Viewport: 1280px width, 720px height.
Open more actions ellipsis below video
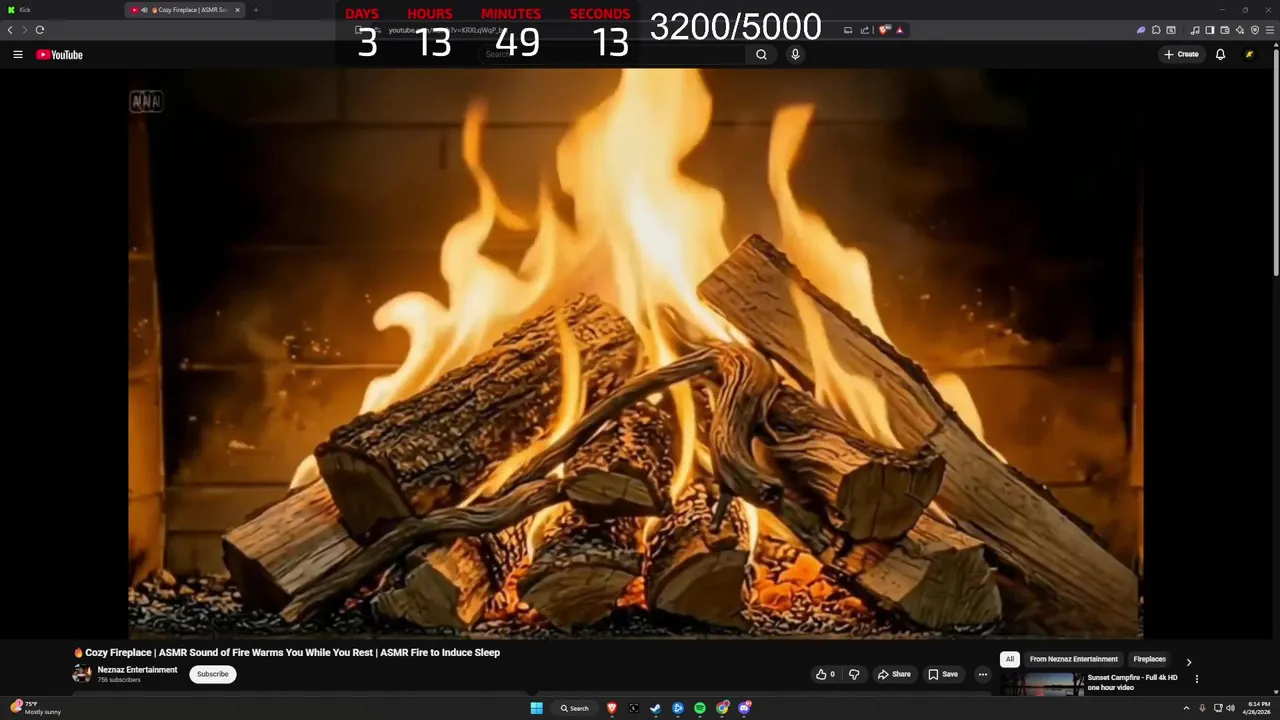982,674
